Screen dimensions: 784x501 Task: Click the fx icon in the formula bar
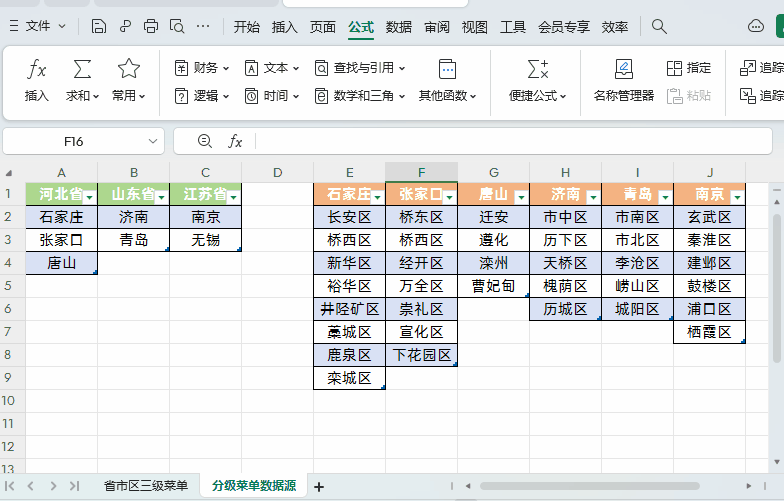click(235, 142)
